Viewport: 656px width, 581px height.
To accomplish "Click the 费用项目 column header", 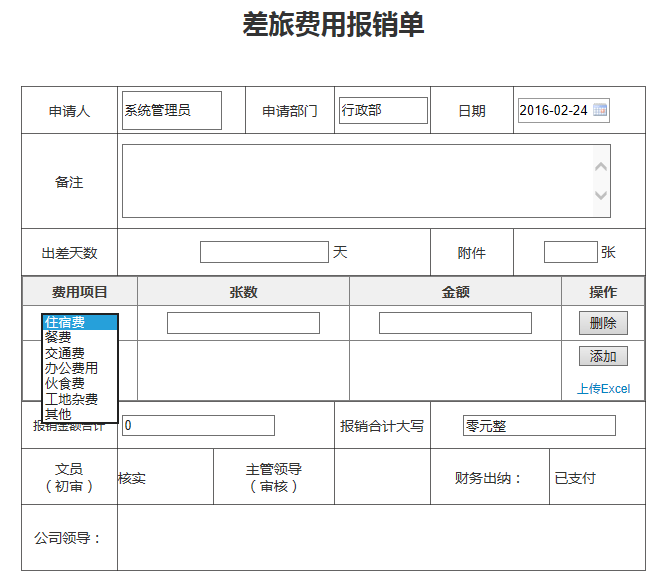I will coord(79,292).
